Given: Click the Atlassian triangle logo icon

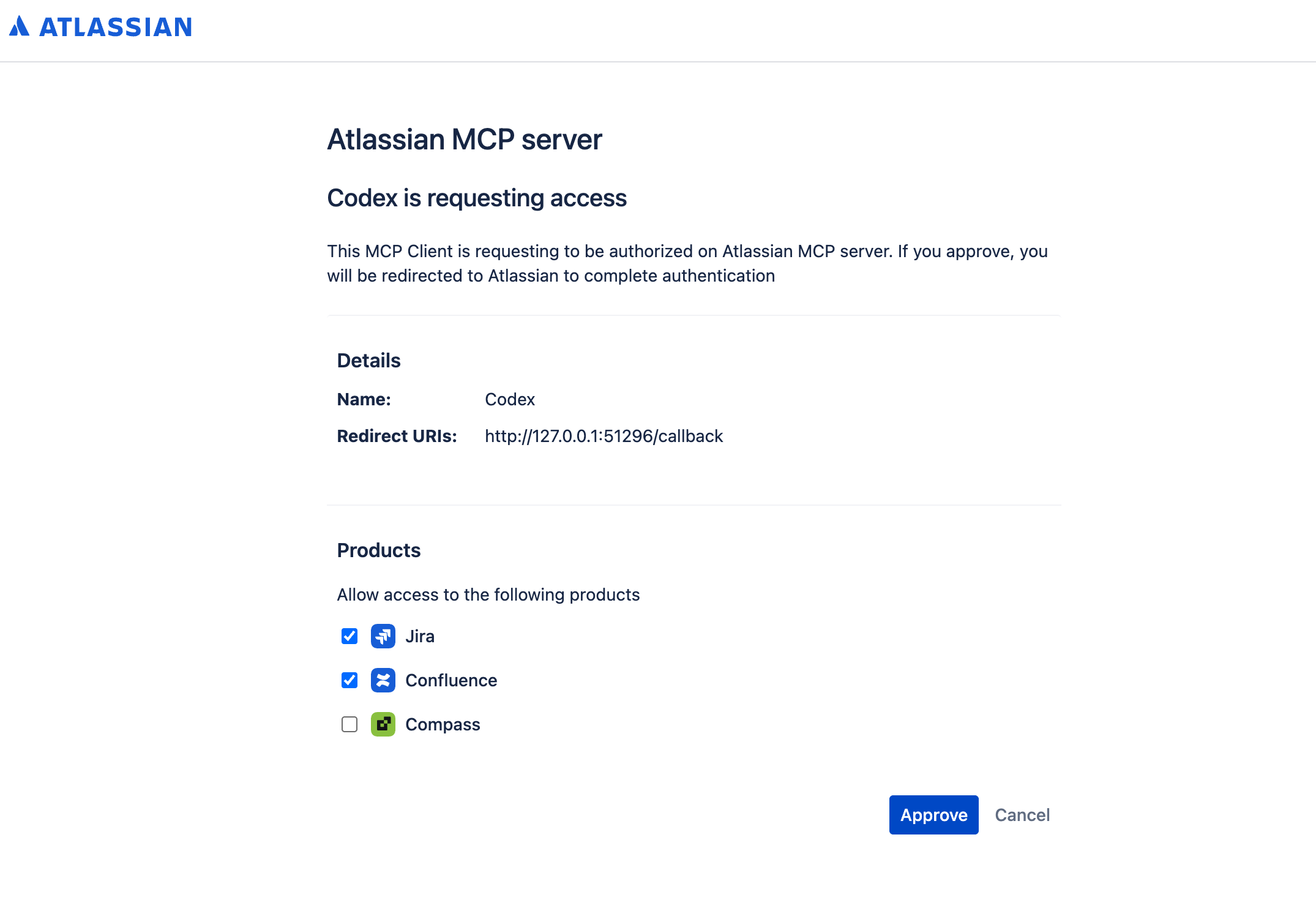Looking at the screenshot, I should point(19,26).
